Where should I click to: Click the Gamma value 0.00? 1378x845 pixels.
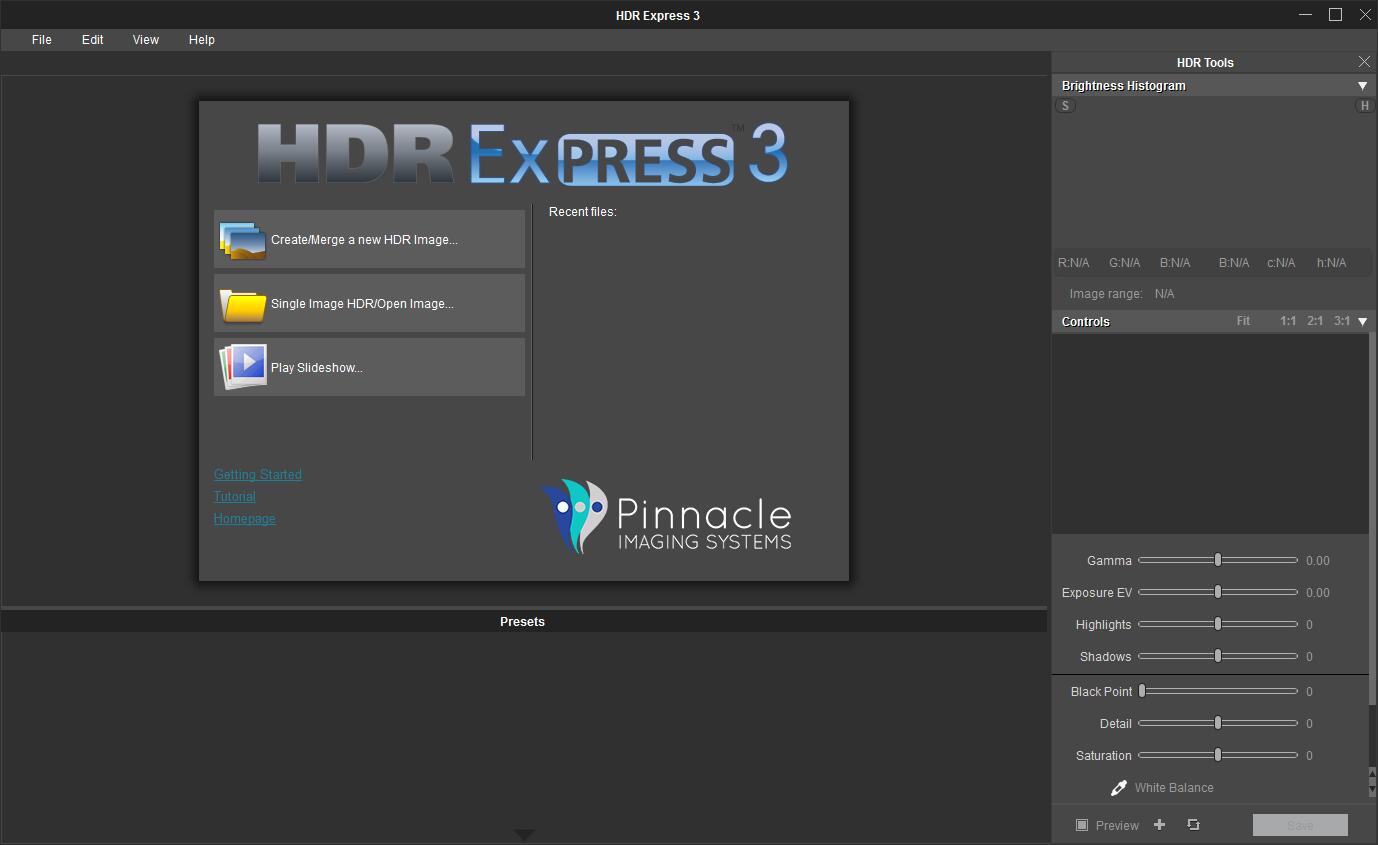click(x=1318, y=561)
